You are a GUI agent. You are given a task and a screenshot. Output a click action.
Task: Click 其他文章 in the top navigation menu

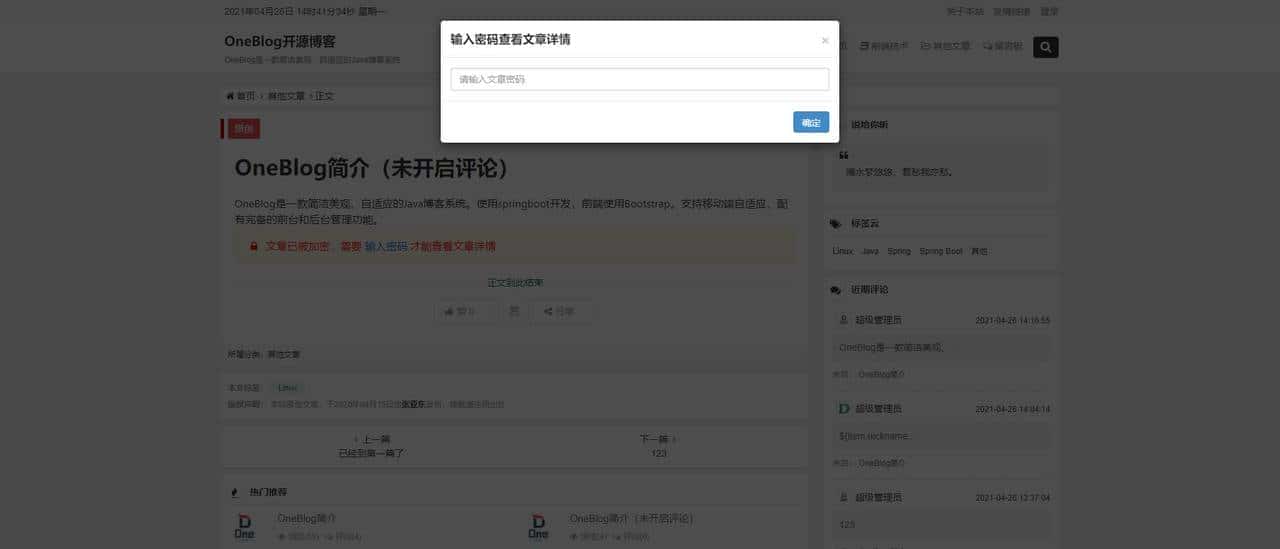point(946,46)
